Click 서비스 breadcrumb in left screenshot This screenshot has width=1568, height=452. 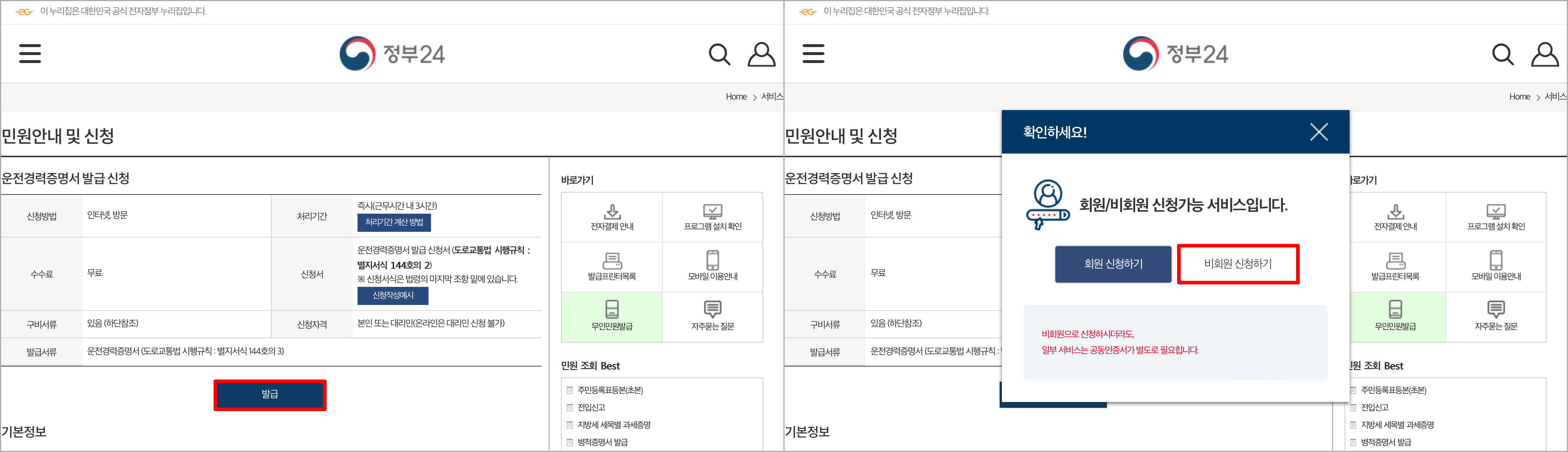click(772, 97)
